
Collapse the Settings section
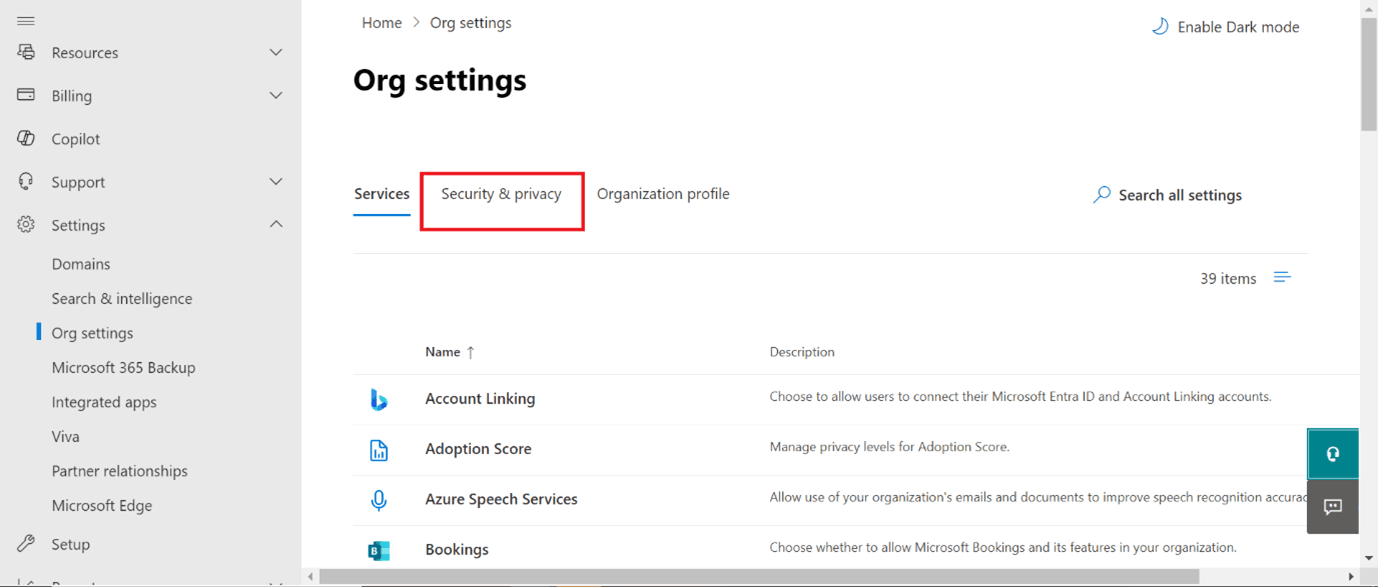tap(275, 224)
